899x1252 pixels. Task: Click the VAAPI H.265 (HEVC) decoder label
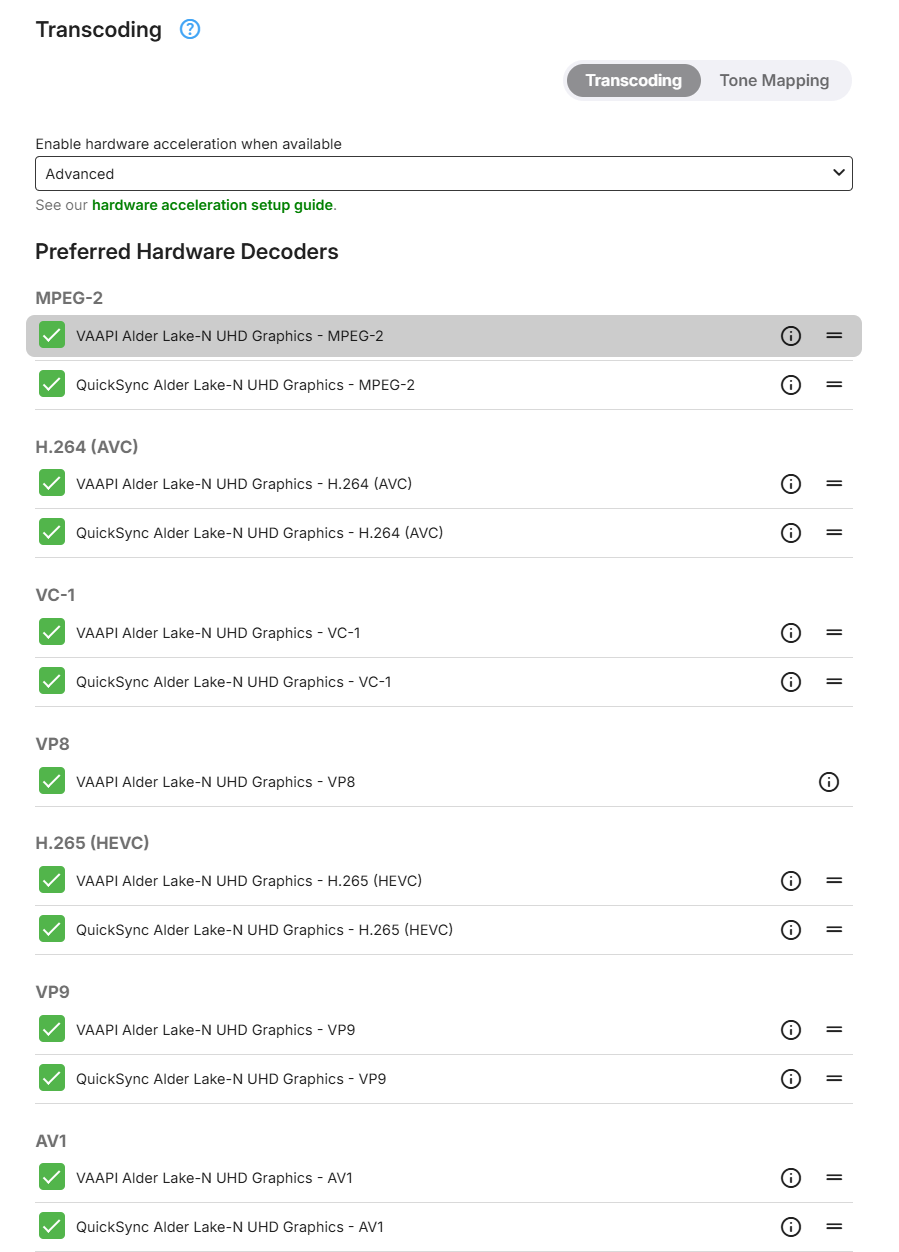coord(248,881)
